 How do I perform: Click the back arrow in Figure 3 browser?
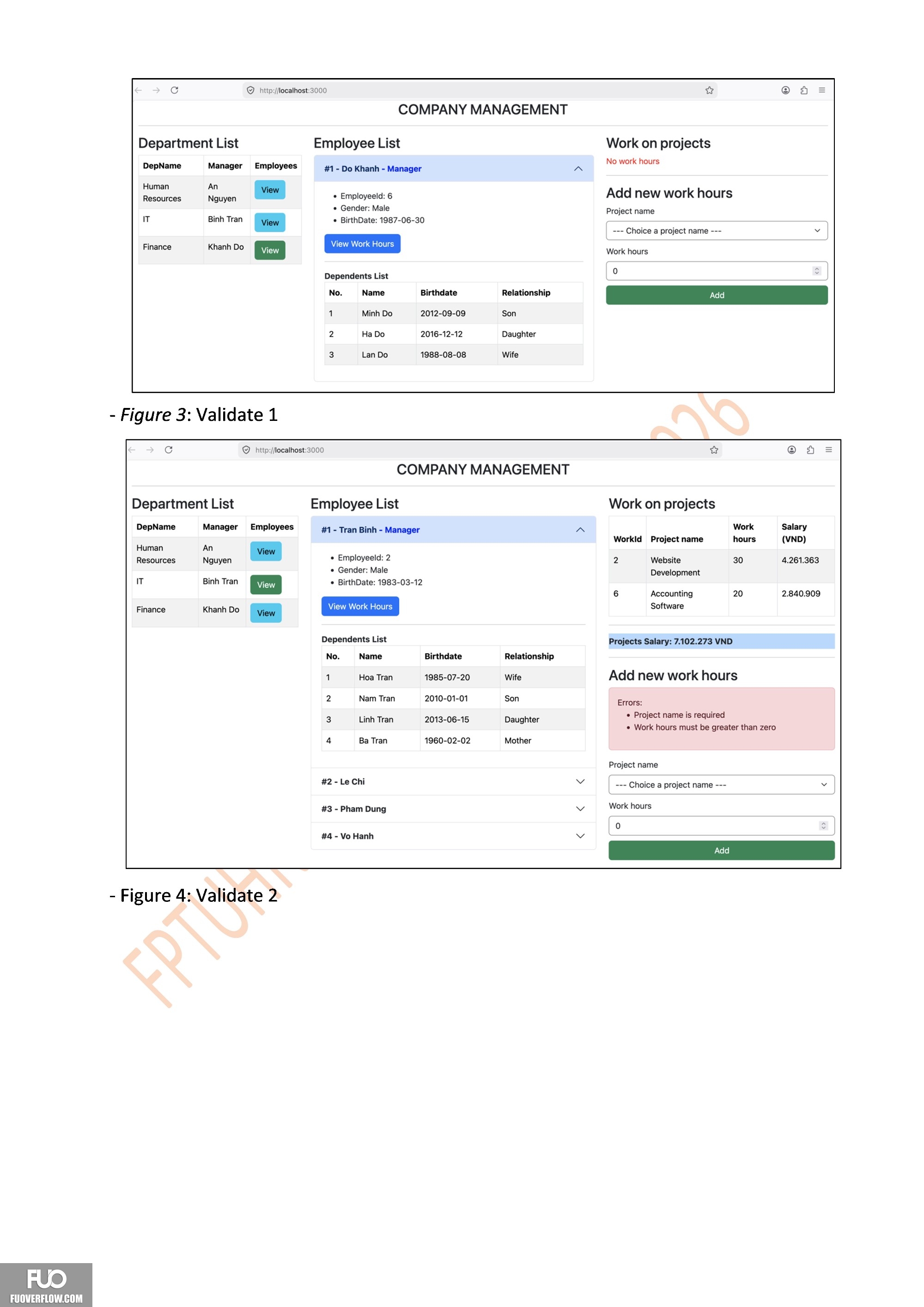(138, 90)
